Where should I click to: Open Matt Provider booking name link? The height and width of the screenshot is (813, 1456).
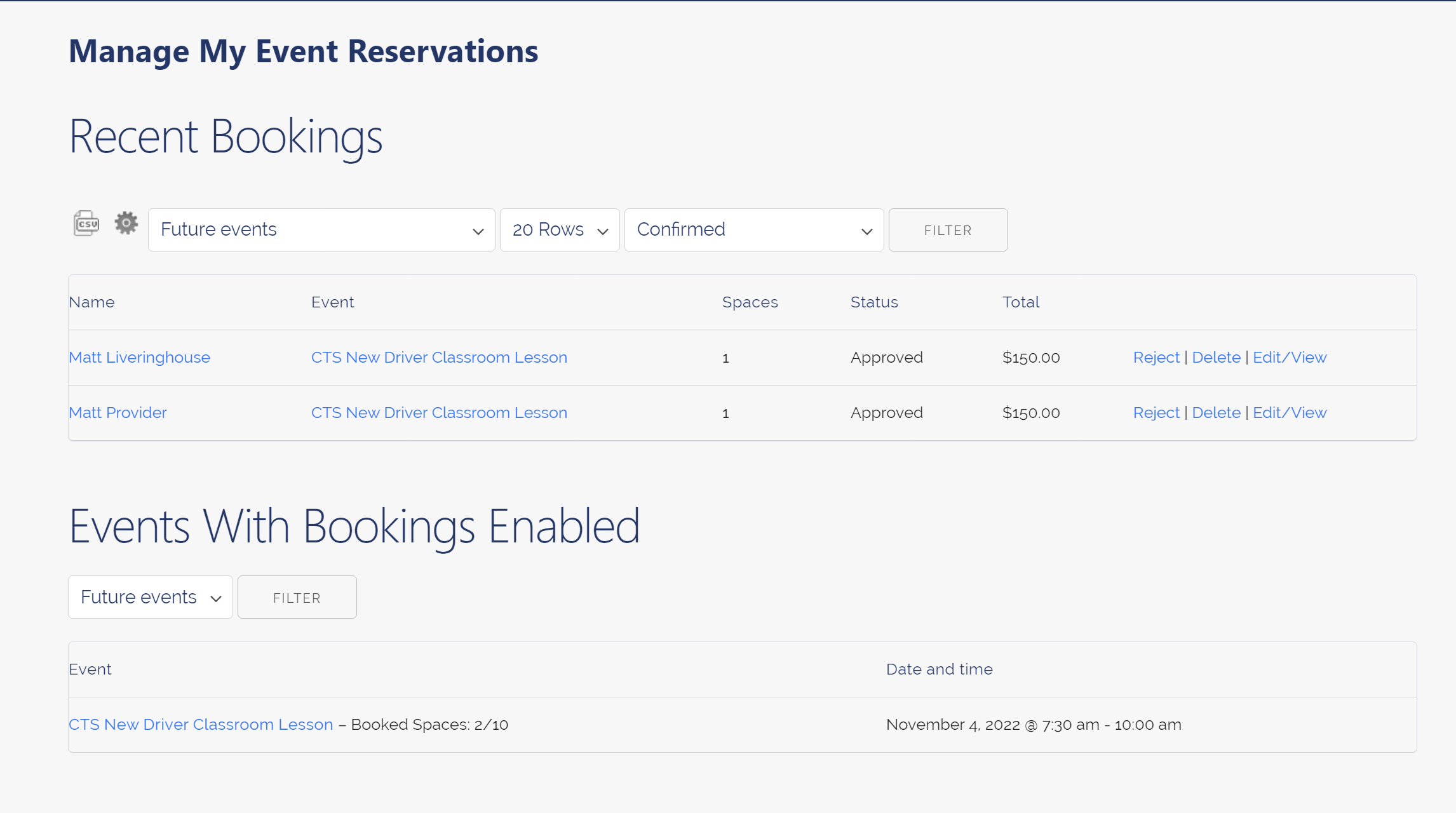(x=118, y=413)
